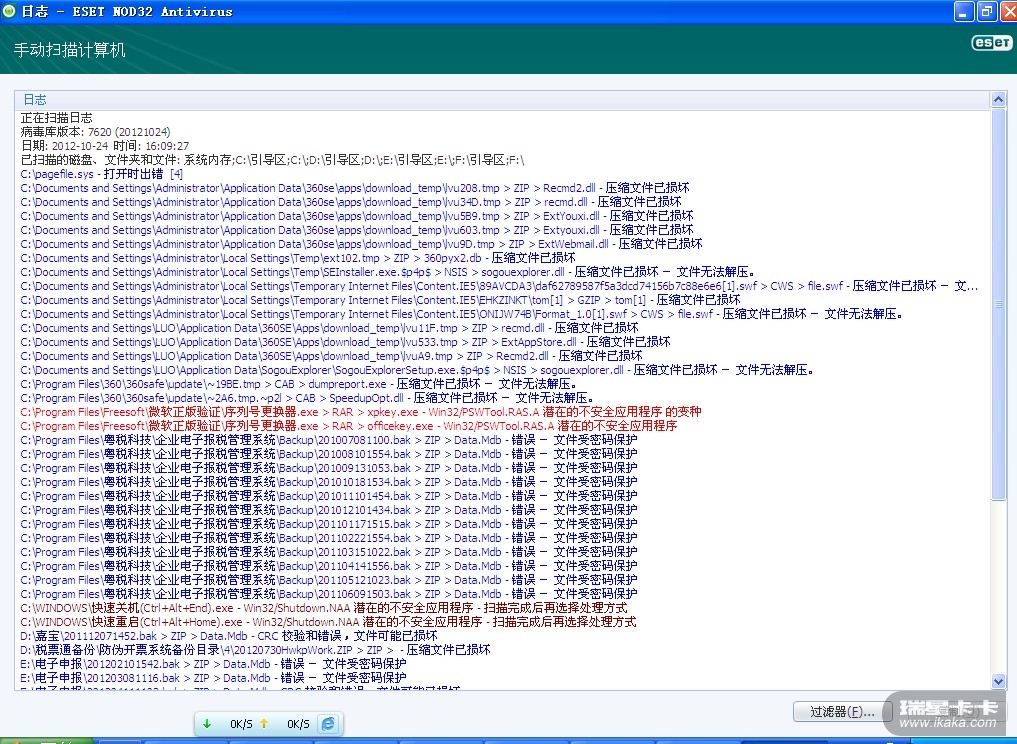Click the 日志 panel header label
This screenshot has width=1017, height=744.
(35, 100)
